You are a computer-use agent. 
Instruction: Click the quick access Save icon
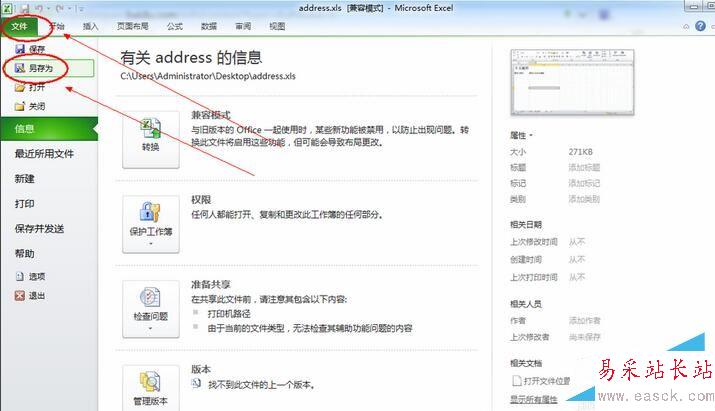[25, 9]
